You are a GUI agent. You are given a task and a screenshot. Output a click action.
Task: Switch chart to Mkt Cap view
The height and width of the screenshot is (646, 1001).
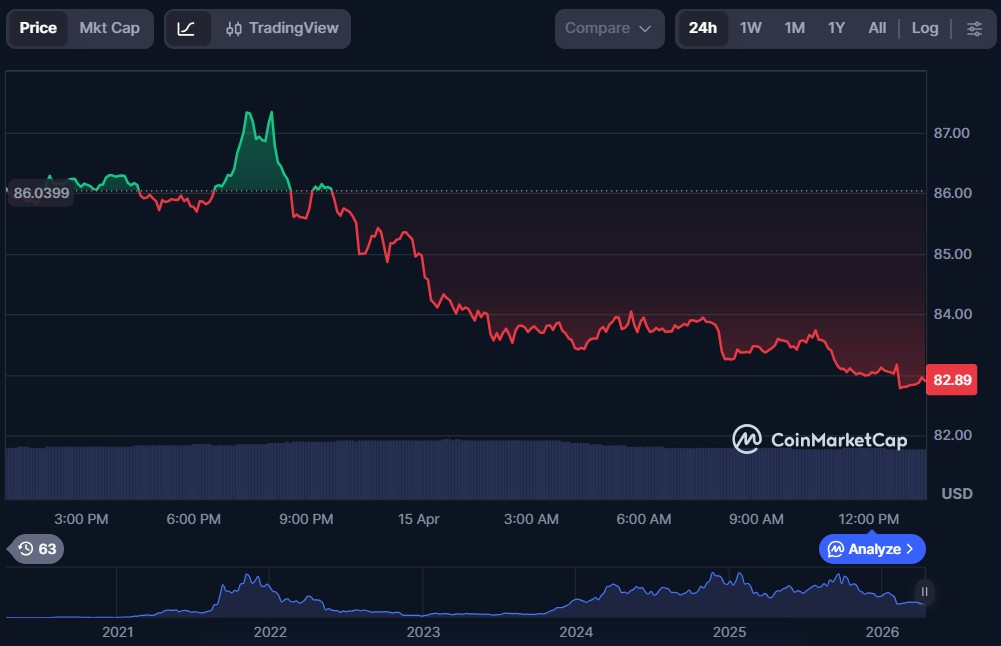(x=110, y=28)
